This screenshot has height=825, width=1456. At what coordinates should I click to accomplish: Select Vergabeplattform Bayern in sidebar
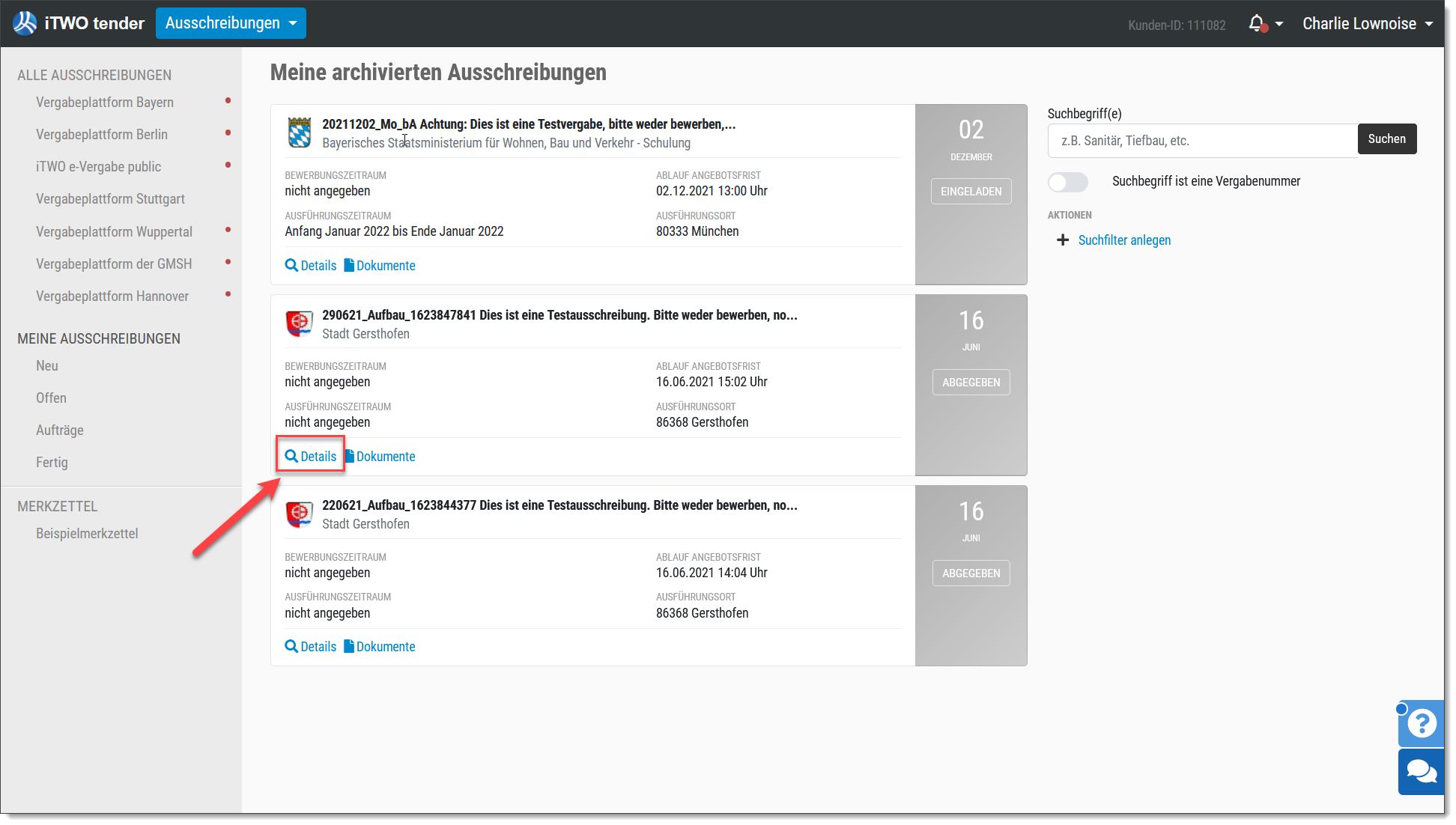click(x=105, y=103)
